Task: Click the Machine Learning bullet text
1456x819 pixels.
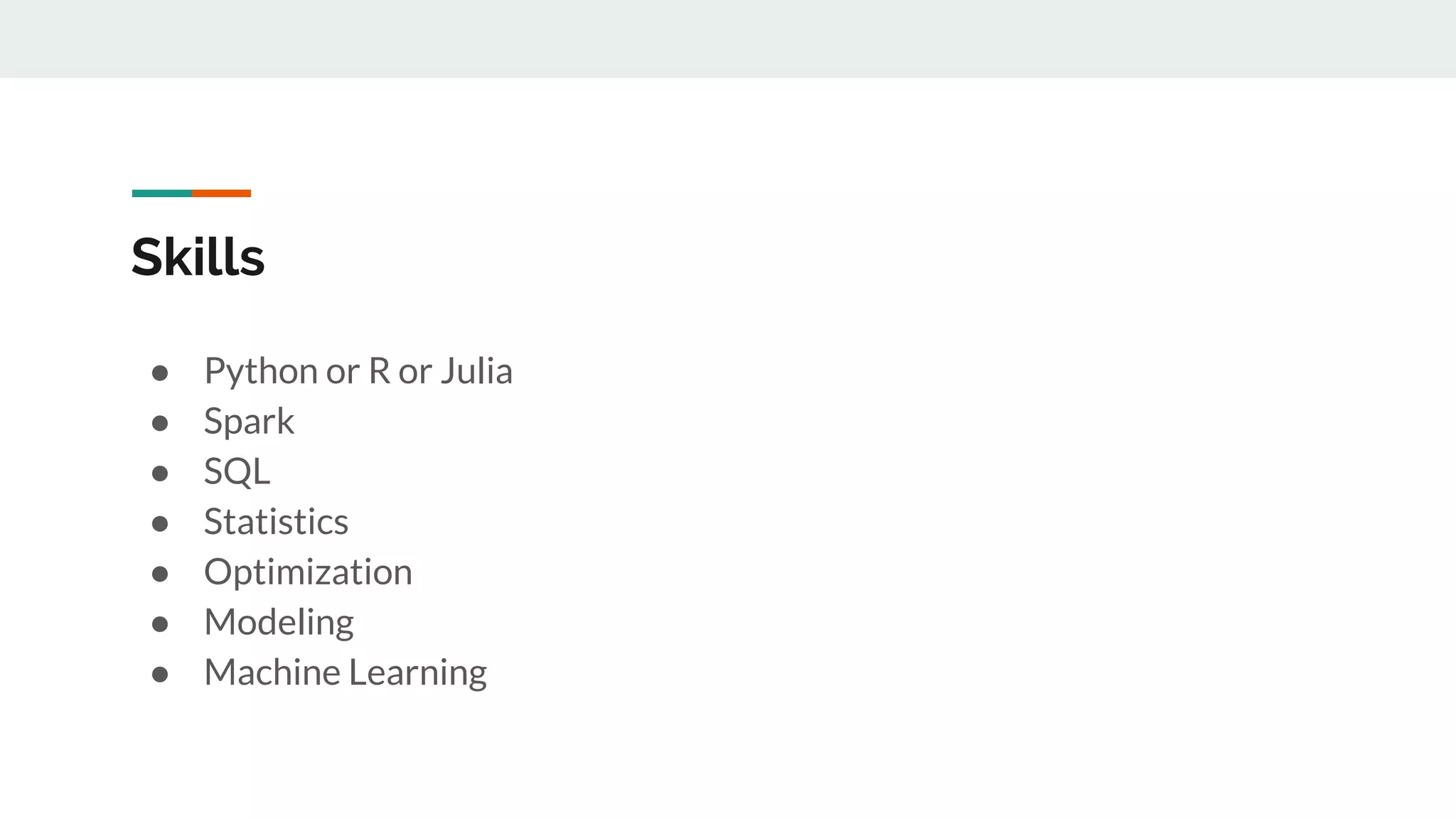Action: point(346,673)
